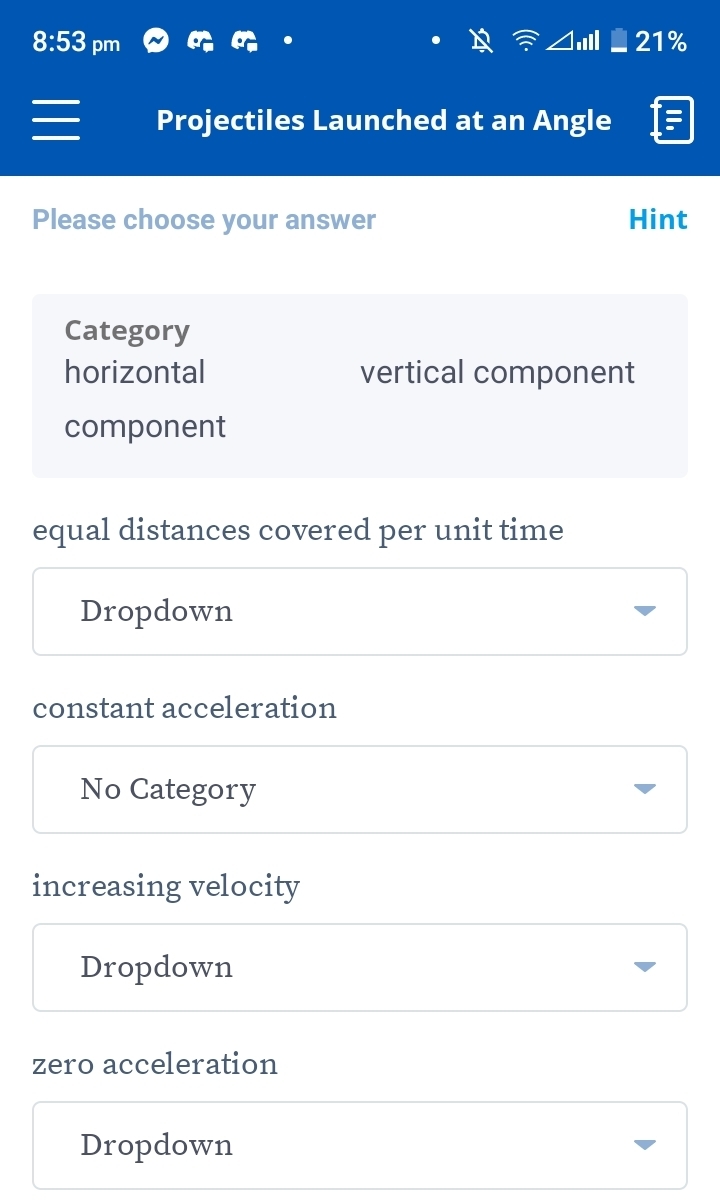This screenshot has width=720, height=1204.
Task: Click arrow on increasing velocity dropdown
Action: 645,967
